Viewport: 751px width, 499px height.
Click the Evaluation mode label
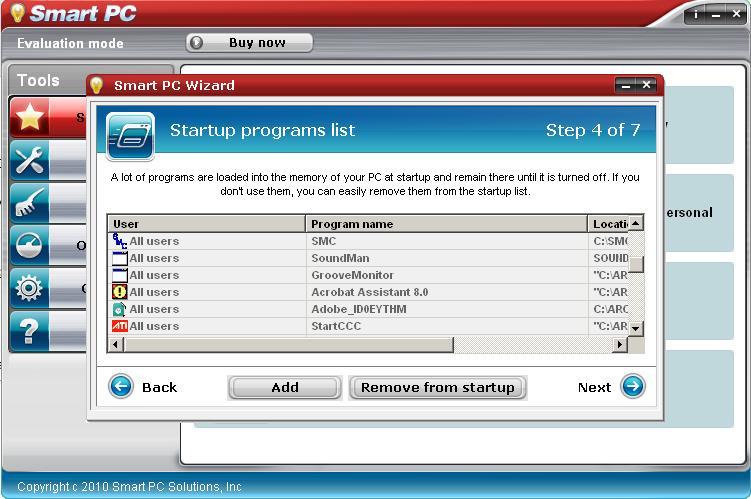click(70, 43)
